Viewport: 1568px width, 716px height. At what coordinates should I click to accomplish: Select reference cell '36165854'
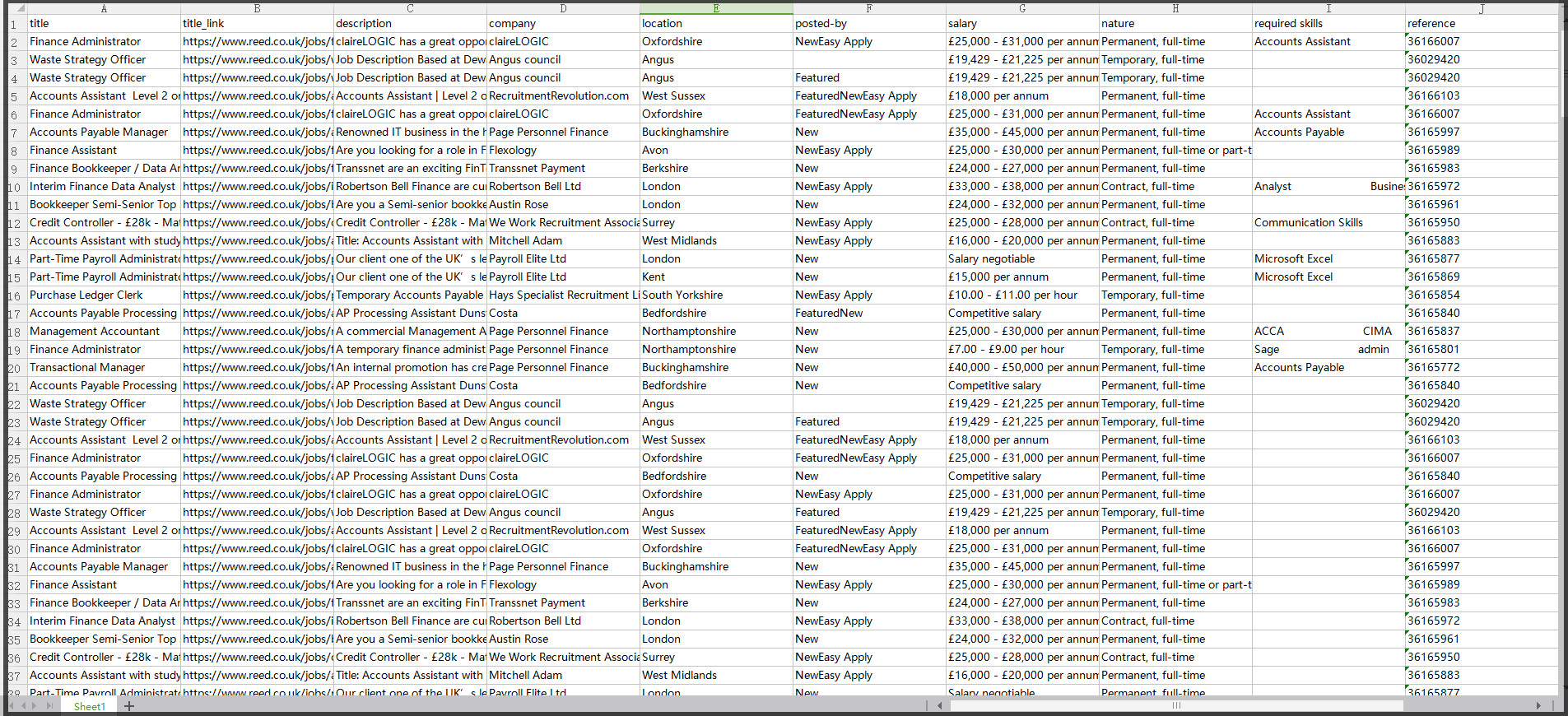coord(1482,295)
